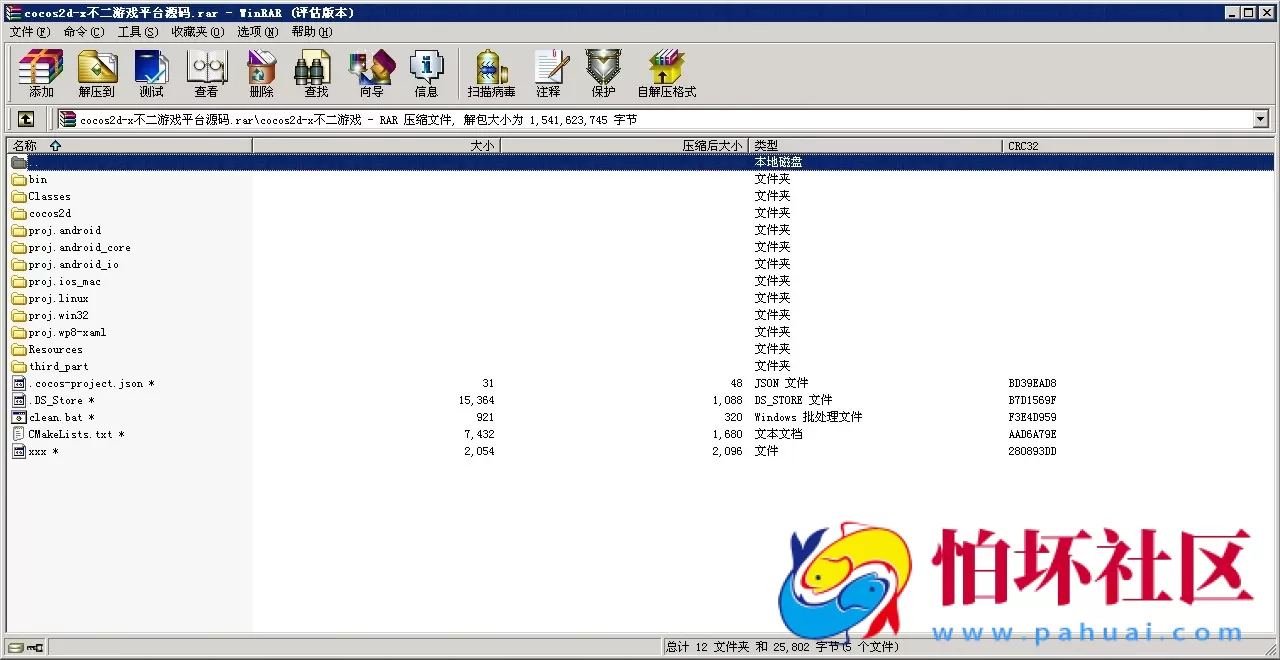Click the up-one-level folder arrow button
Image resolution: width=1280 pixels, height=660 pixels.
tap(25, 119)
